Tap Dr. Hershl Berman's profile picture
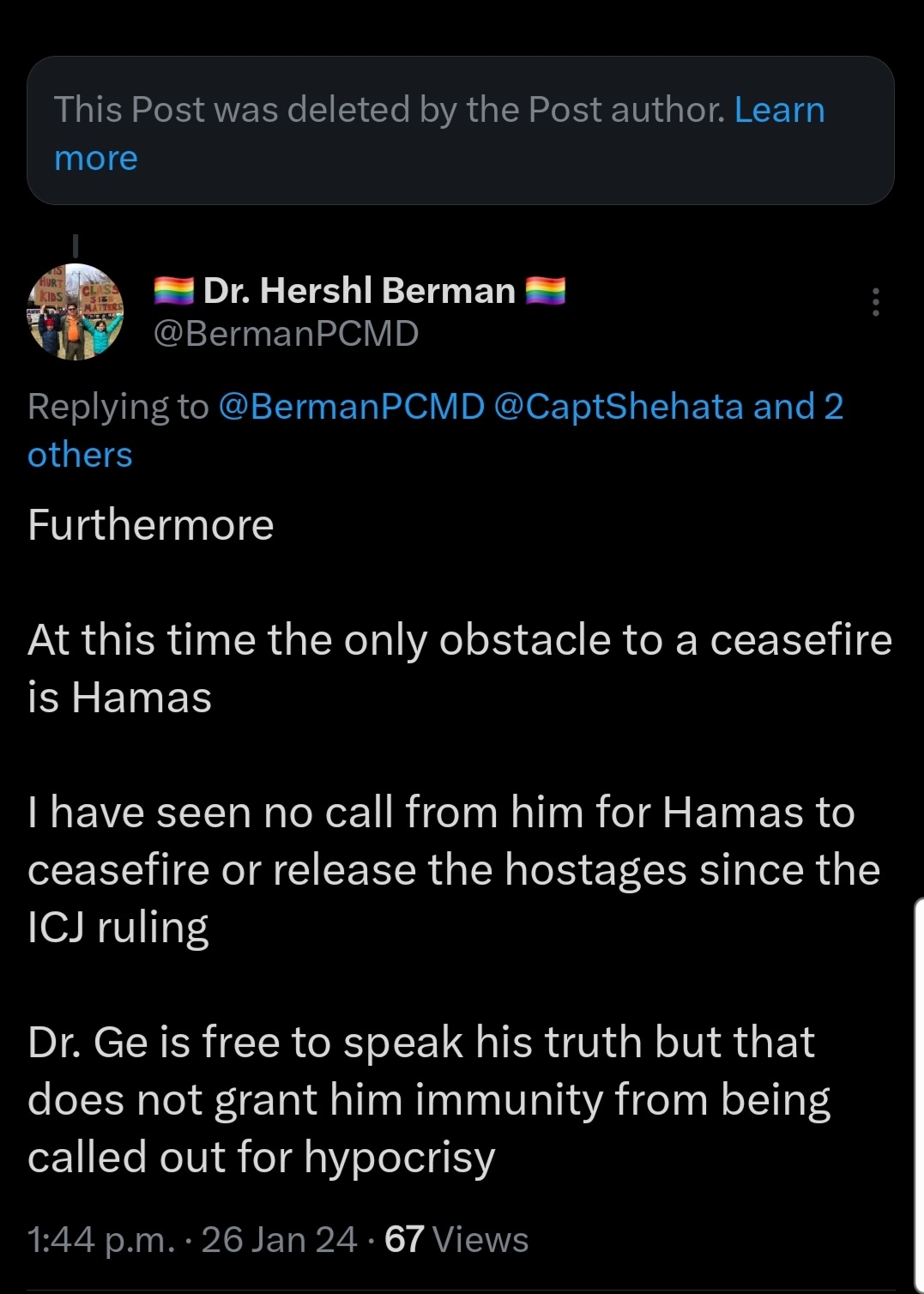The width and height of the screenshot is (924, 1294). click(76, 311)
